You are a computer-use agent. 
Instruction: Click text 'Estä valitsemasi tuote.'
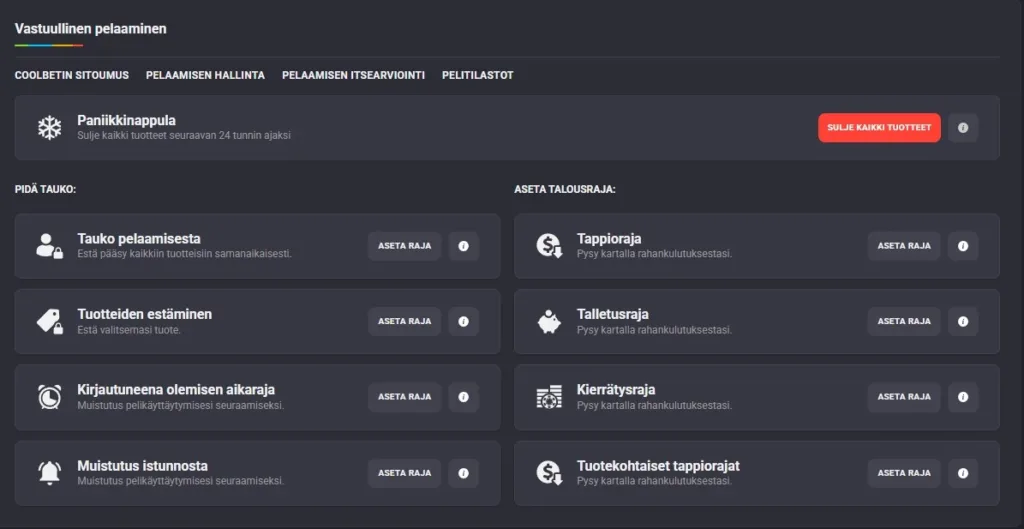click(x=129, y=330)
